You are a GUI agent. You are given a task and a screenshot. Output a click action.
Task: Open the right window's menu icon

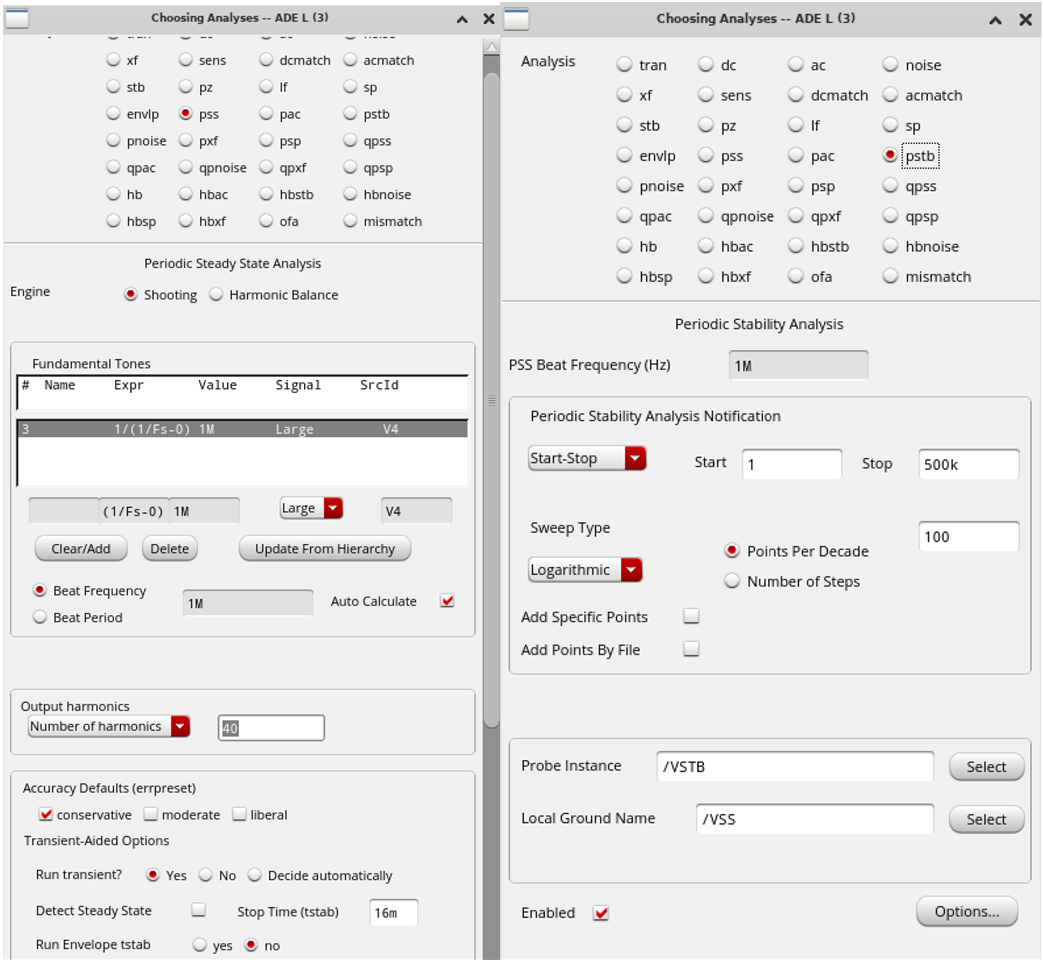click(516, 19)
